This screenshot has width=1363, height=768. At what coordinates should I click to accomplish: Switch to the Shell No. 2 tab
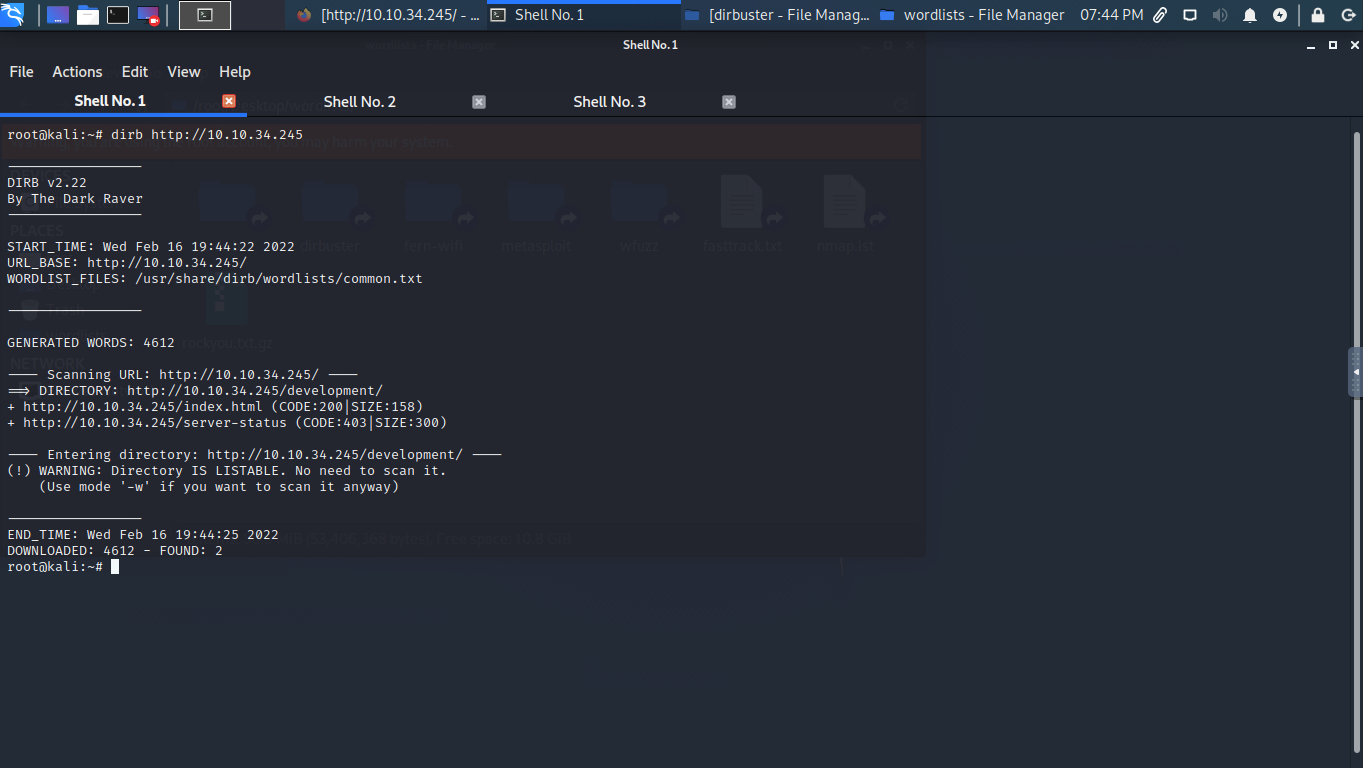click(360, 102)
